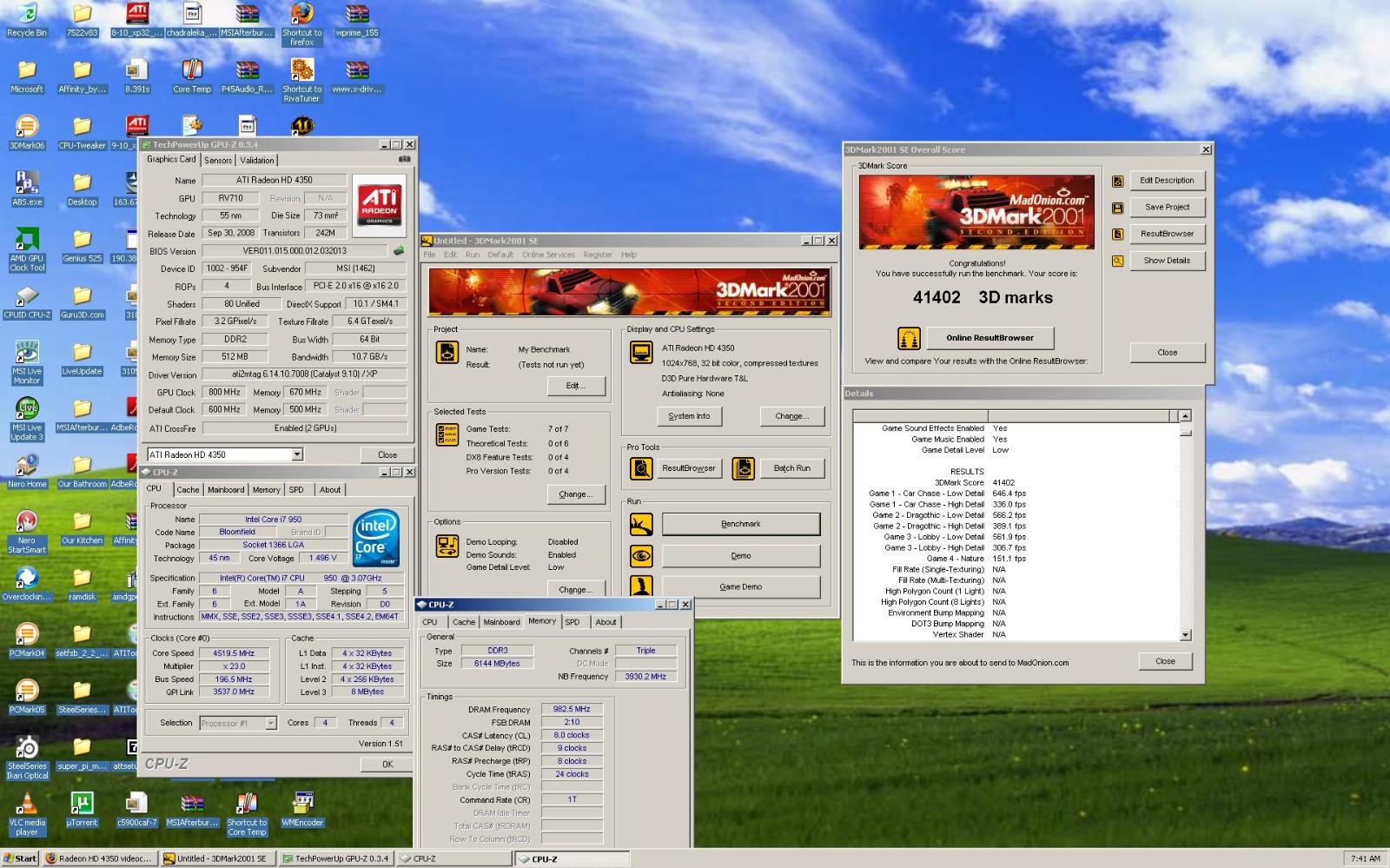Open Nero StartSmart desktop icon

point(27,533)
